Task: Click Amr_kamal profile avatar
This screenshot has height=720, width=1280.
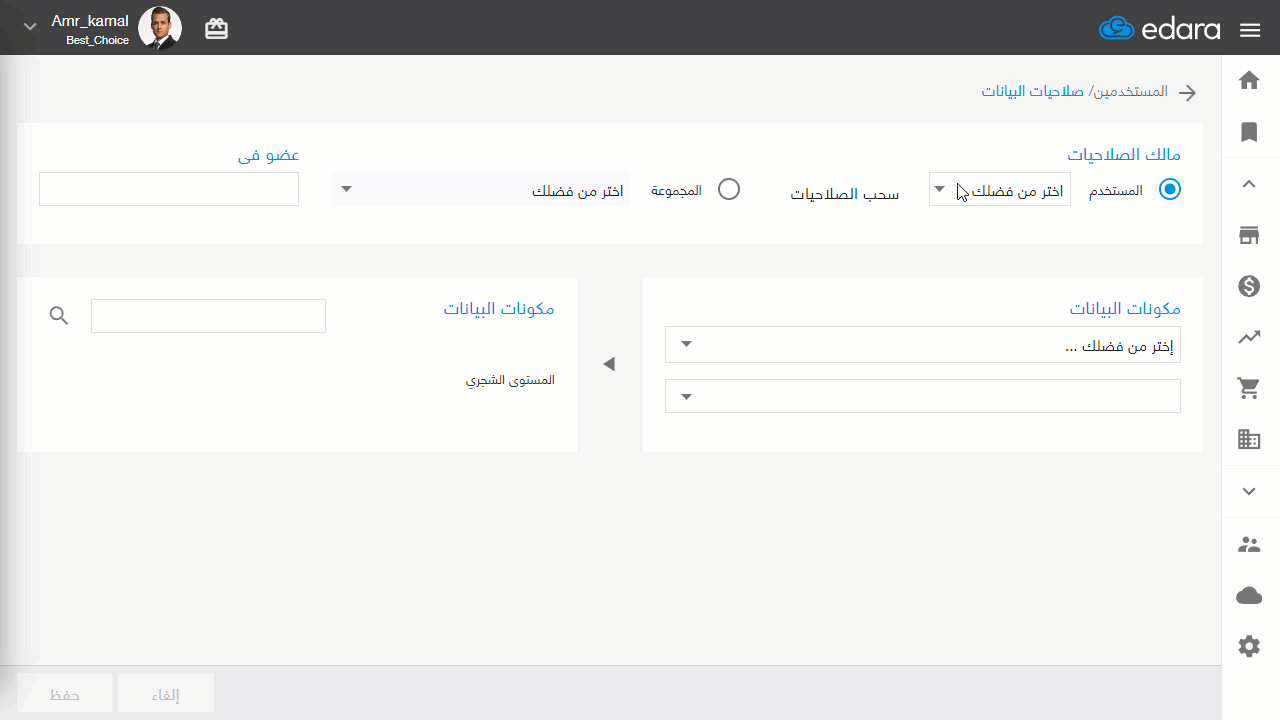Action: coord(160,28)
